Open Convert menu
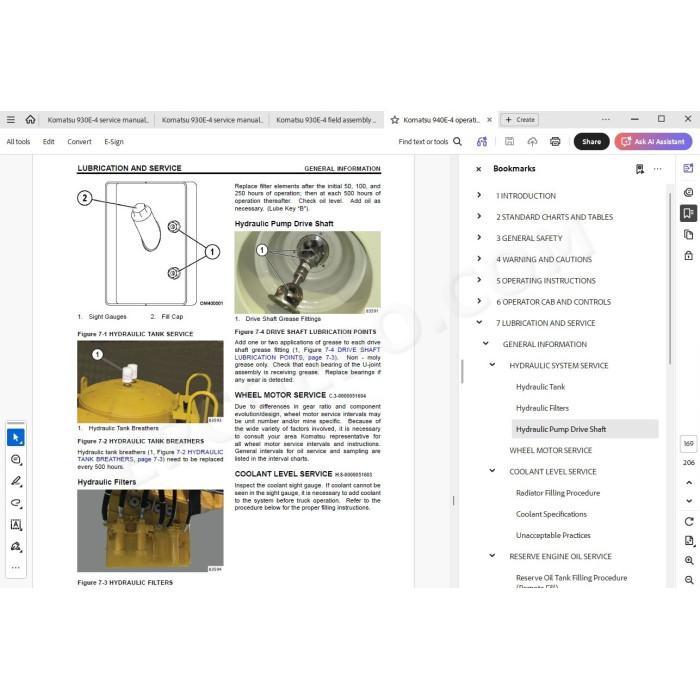 pyautogui.click(x=79, y=142)
